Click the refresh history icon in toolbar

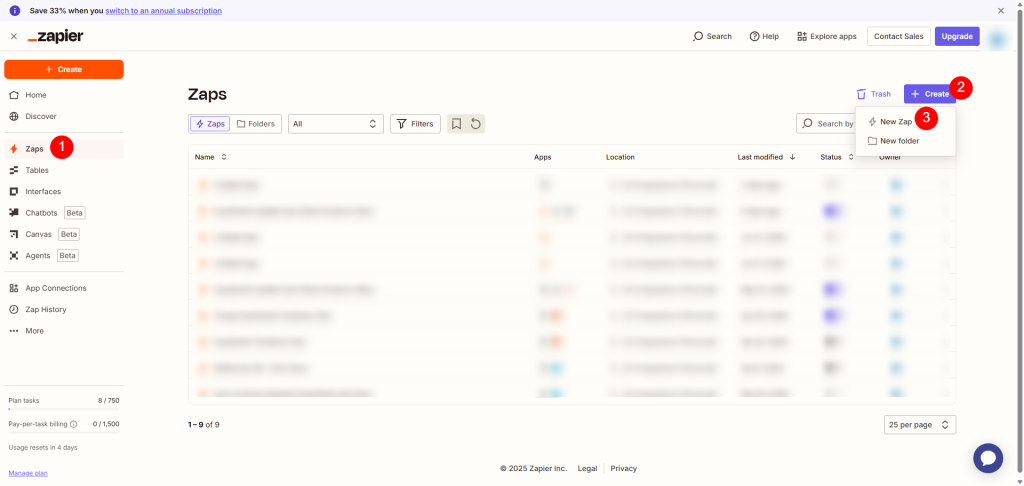(x=476, y=124)
